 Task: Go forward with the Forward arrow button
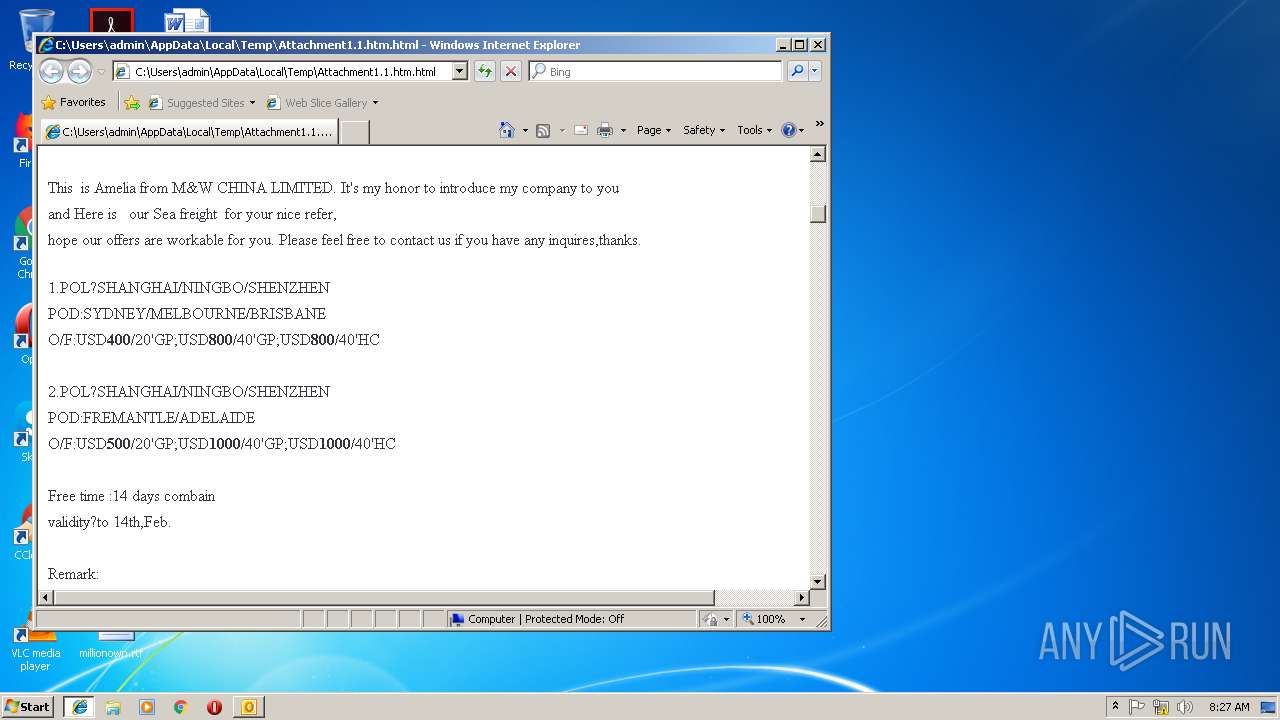(x=79, y=71)
